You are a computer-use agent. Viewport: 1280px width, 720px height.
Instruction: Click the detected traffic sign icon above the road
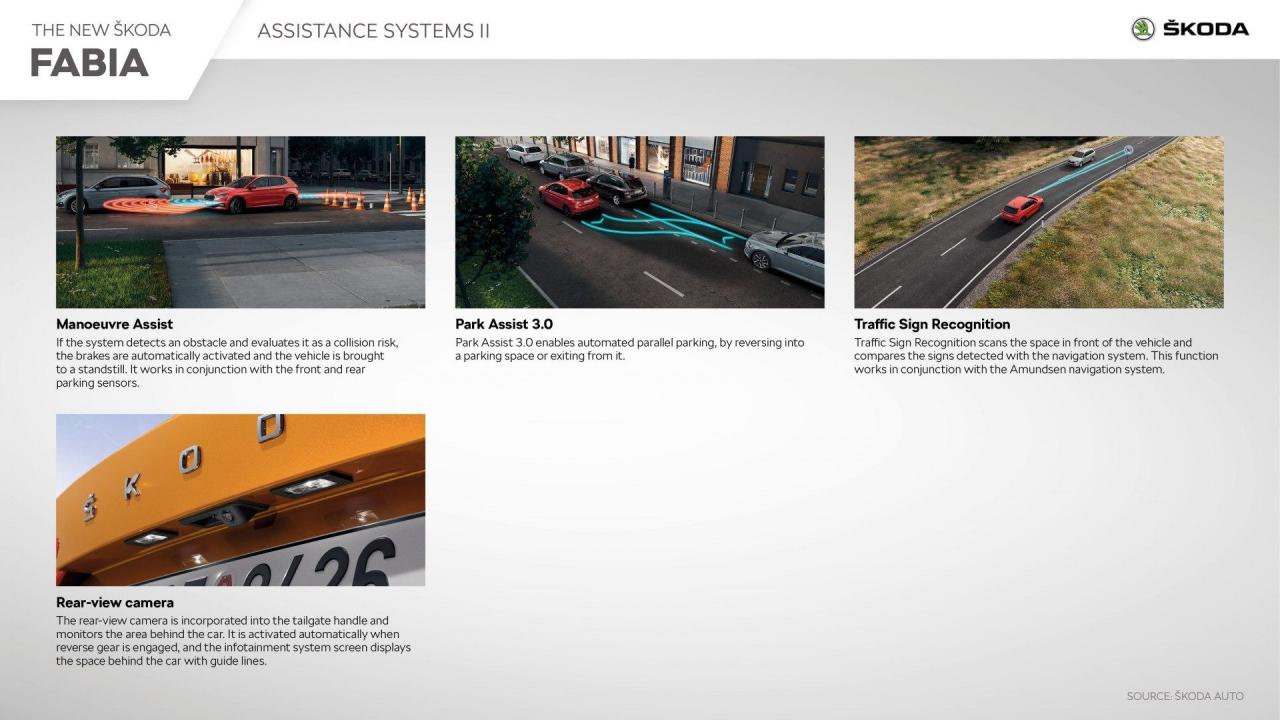pyautogui.click(x=1128, y=151)
